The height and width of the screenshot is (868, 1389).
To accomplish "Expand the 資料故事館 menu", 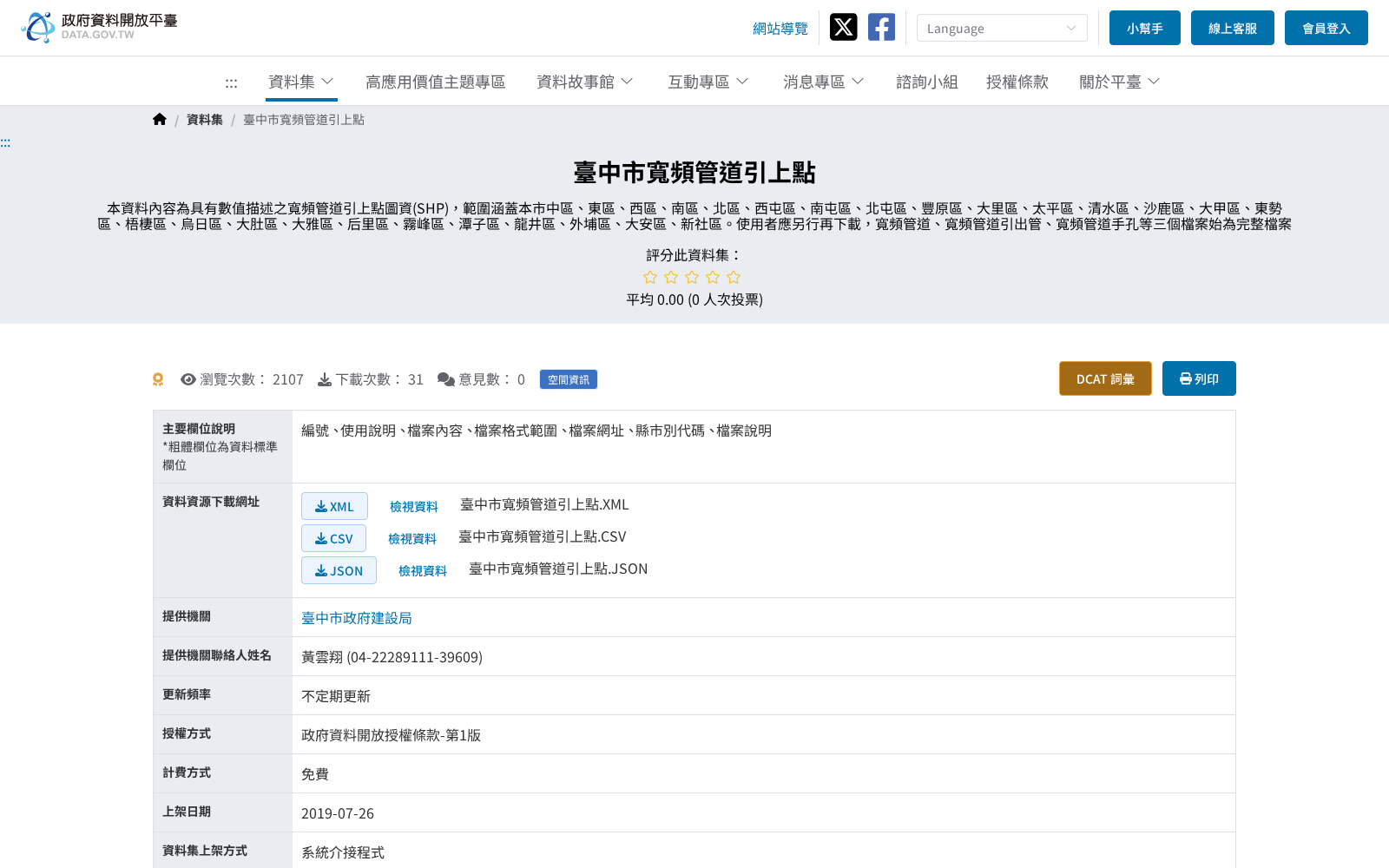I will click(x=585, y=82).
